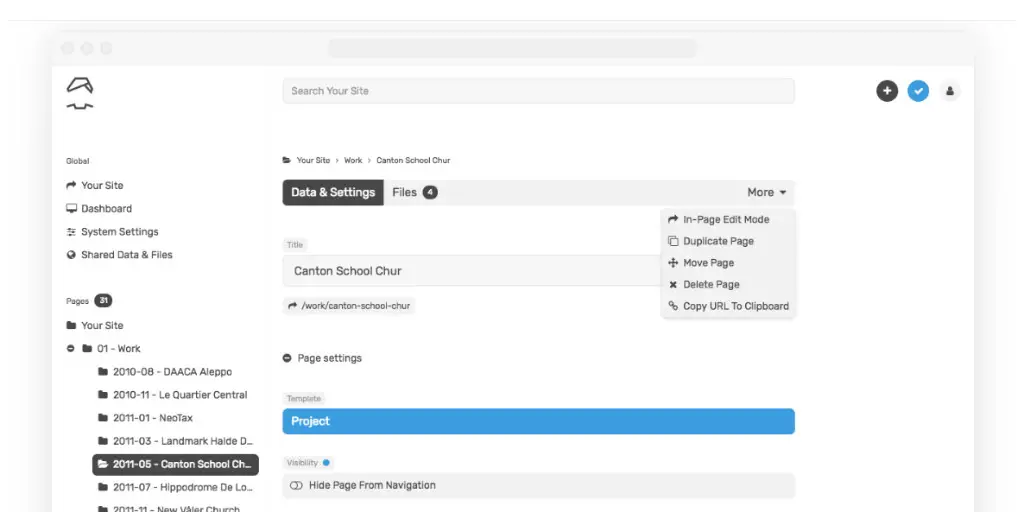The width and height of the screenshot is (1024, 512).
Task: Select Your Site in the Pages tree
Action: pyautogui.click(x=102, y=325)
